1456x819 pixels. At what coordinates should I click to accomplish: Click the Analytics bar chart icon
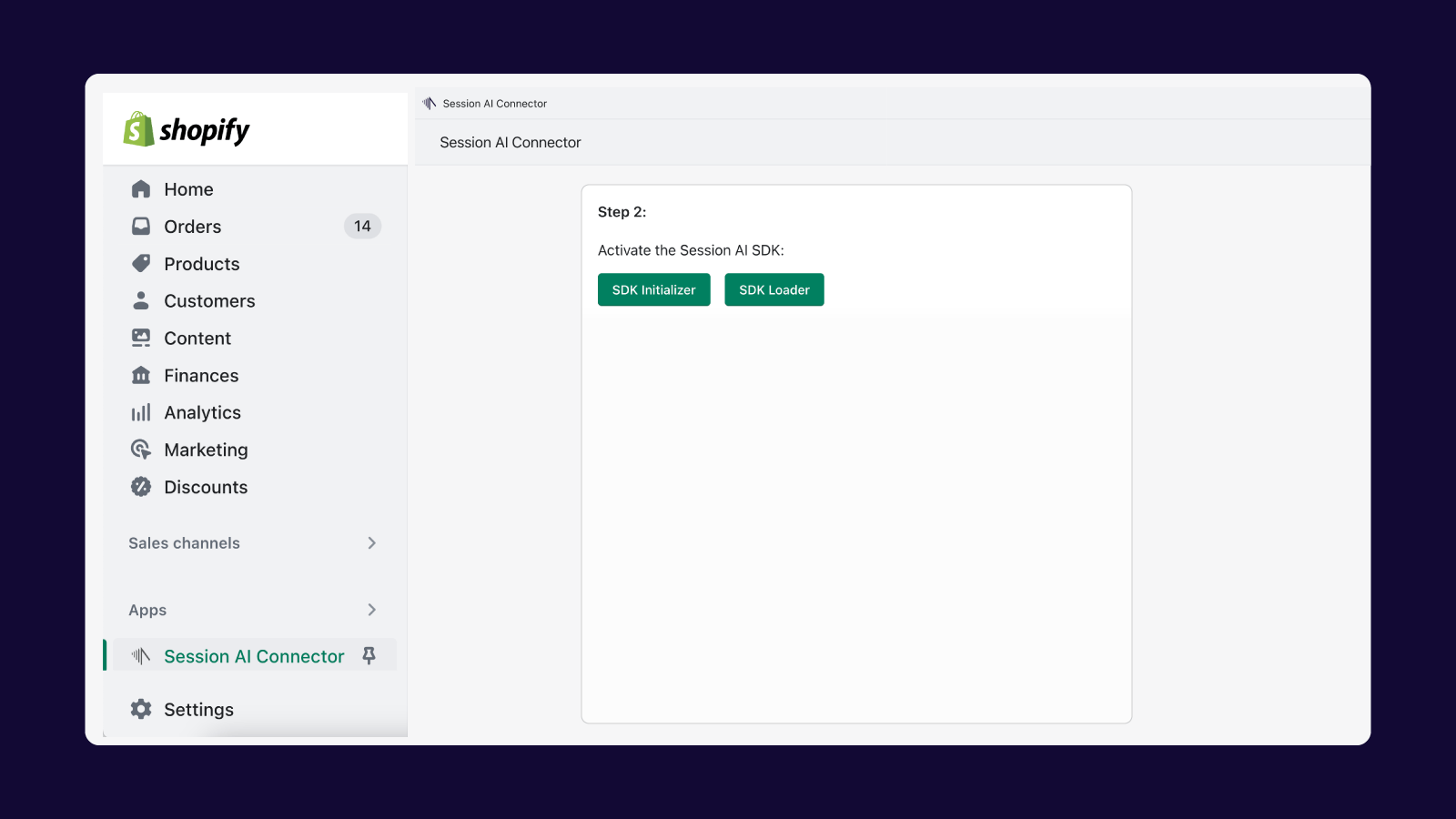coord(141,412)
